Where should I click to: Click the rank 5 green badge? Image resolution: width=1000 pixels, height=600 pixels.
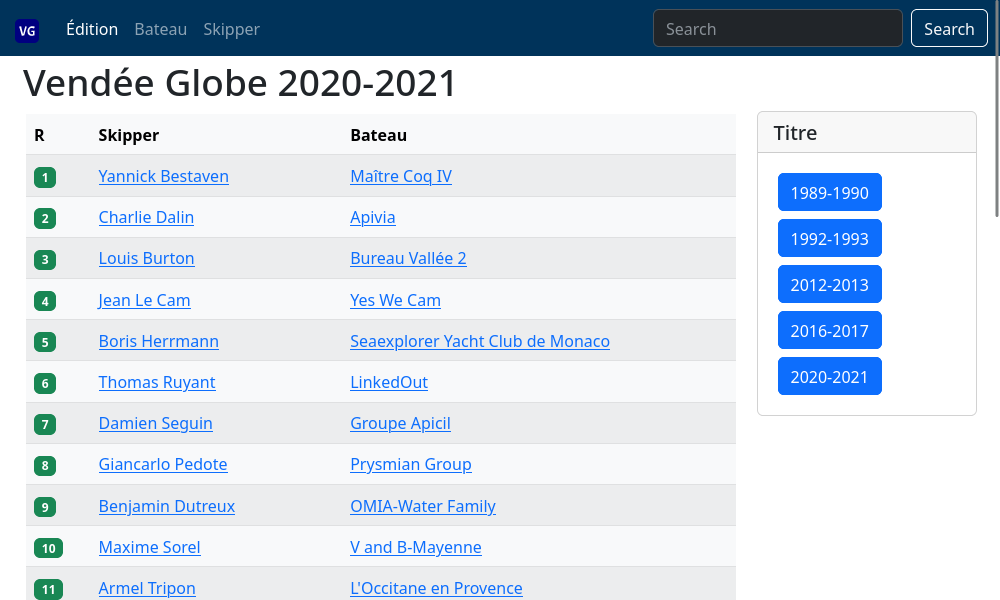[x=45, y=342]
